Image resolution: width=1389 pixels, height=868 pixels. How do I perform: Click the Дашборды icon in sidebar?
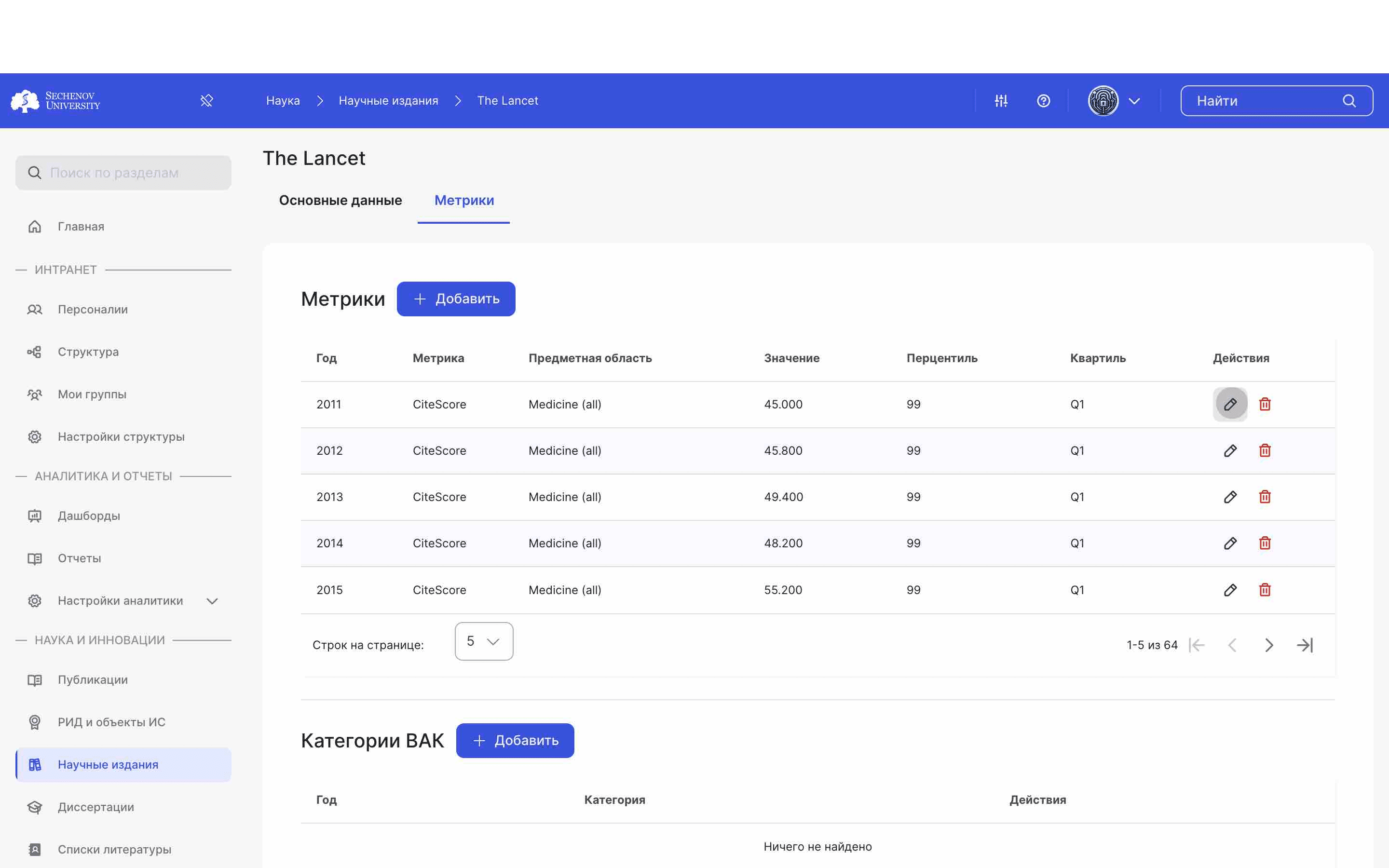click(34, 516)
